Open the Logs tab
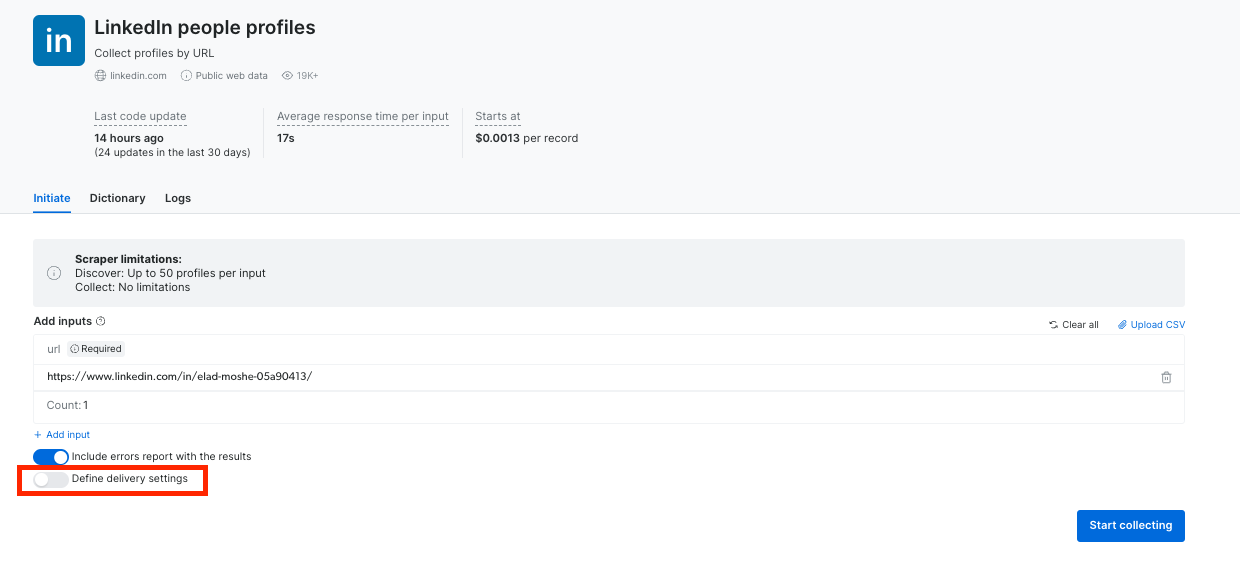 point(178,198)
